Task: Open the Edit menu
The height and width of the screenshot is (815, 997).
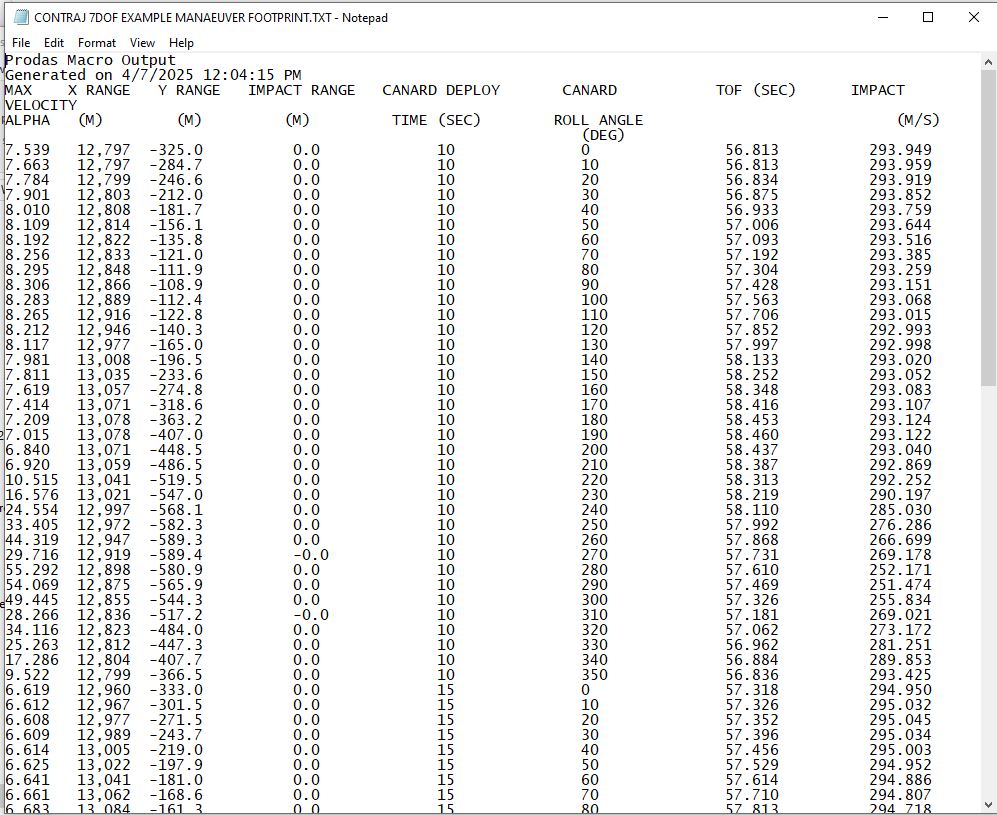Action: click(54, 43)
